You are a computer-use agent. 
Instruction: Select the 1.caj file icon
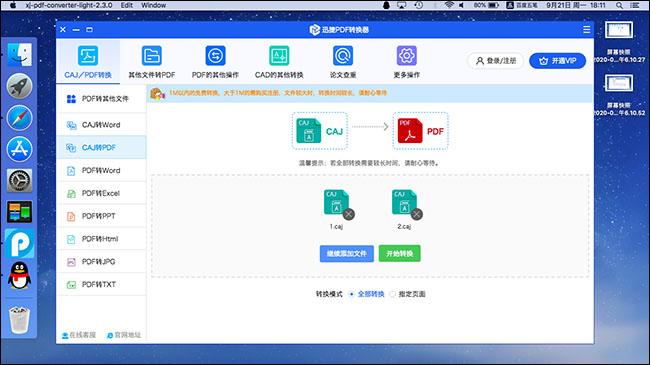[336, 202]
